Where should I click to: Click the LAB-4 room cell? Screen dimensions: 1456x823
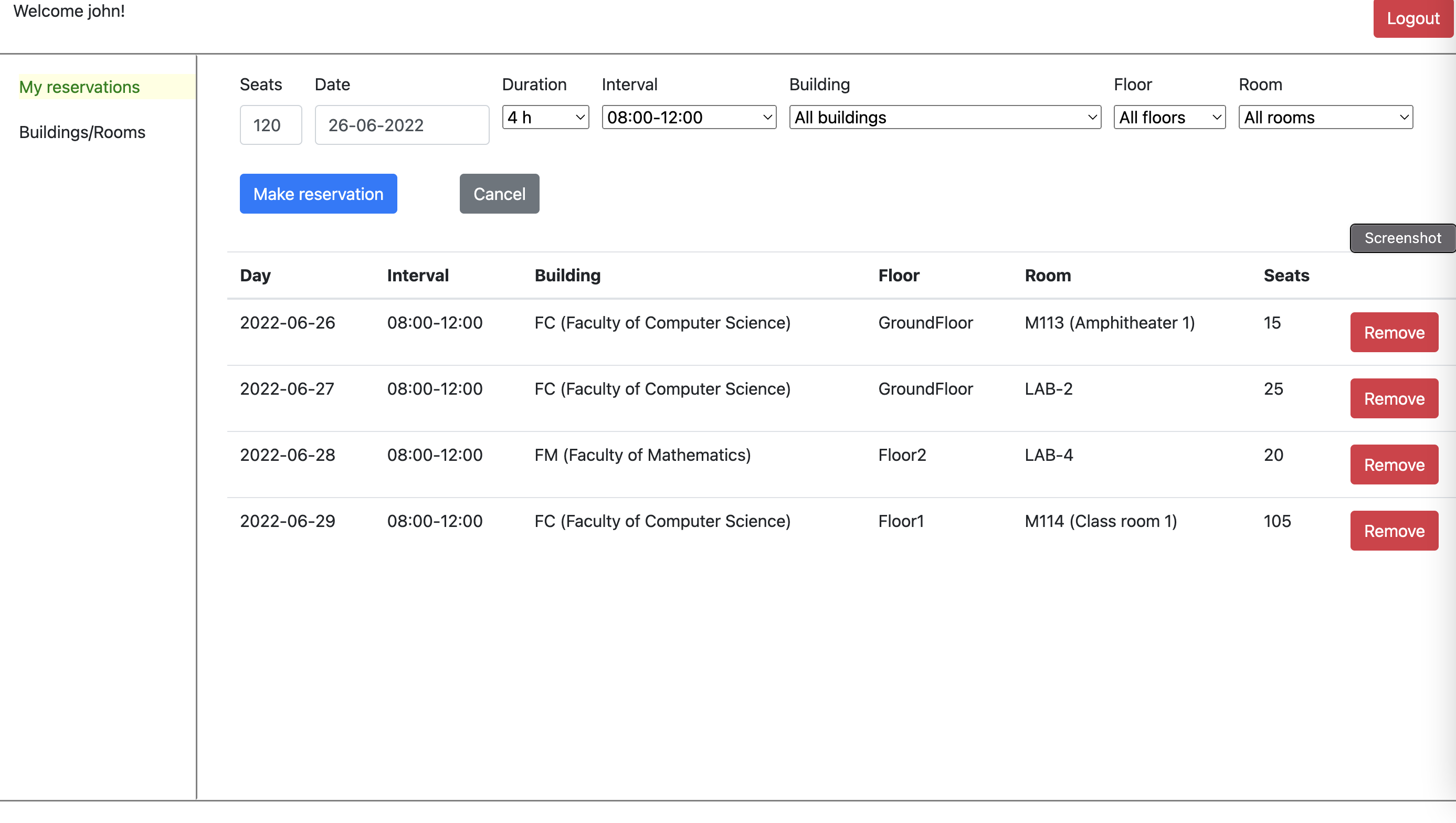tap(1049, 455)
